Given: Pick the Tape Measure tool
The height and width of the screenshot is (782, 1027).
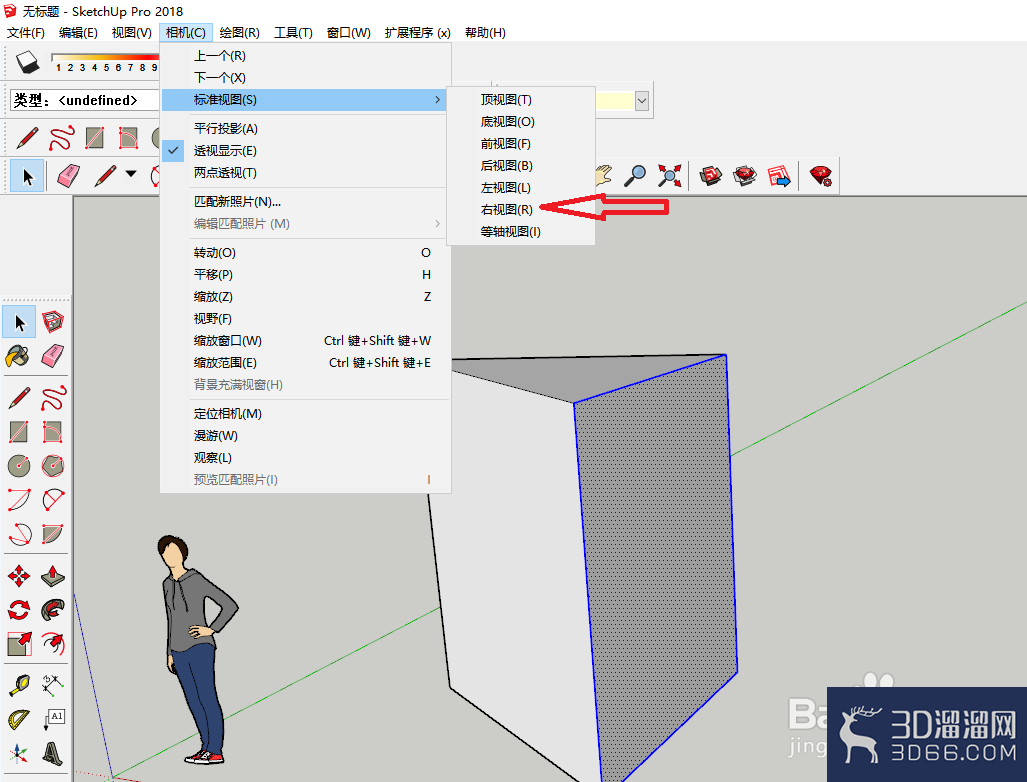Looking at the screenshot, I should 18,686.
